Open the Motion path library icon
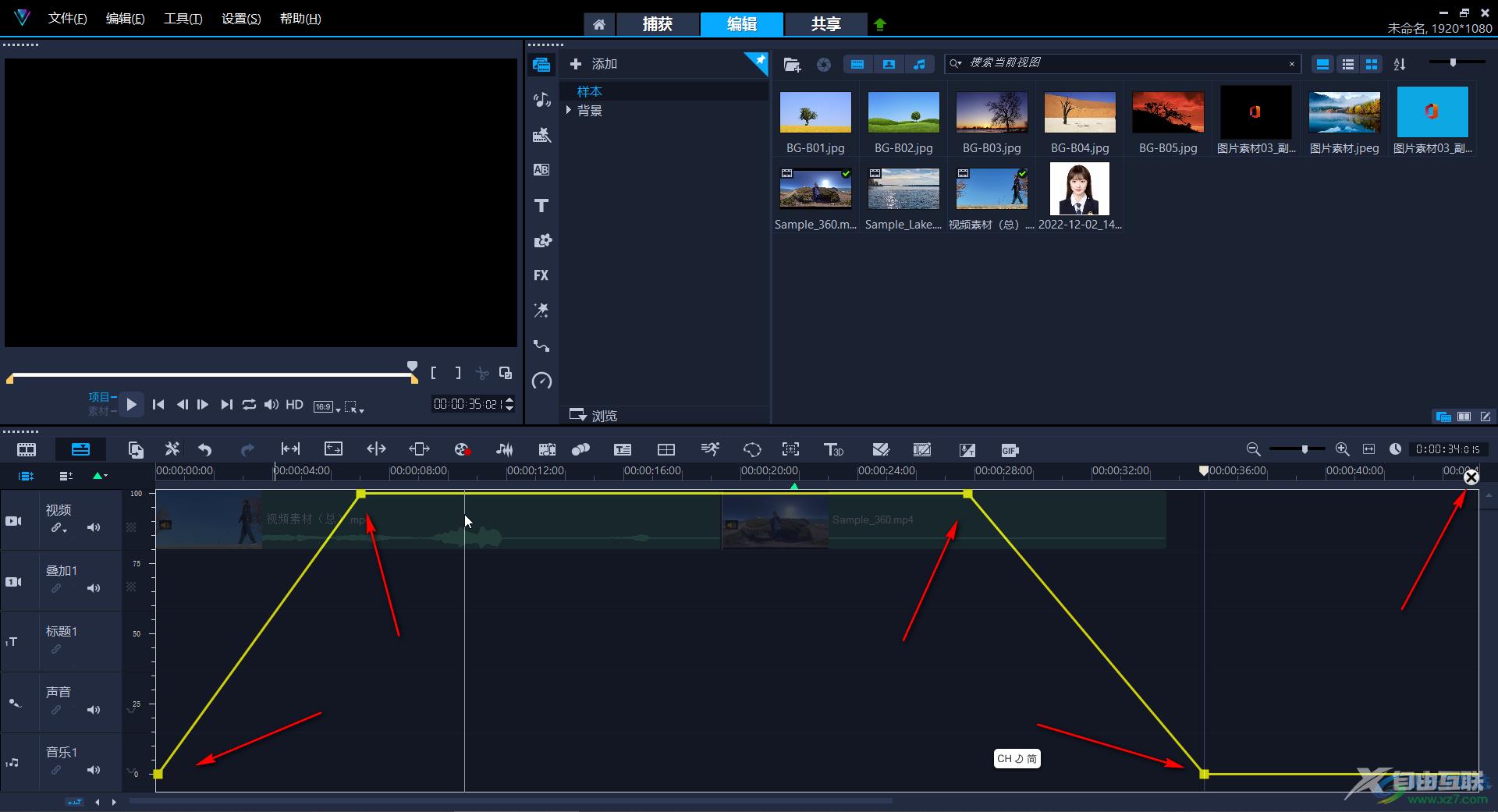The width and height of the screenshot is (1498, 812). (x=541, y=346)
